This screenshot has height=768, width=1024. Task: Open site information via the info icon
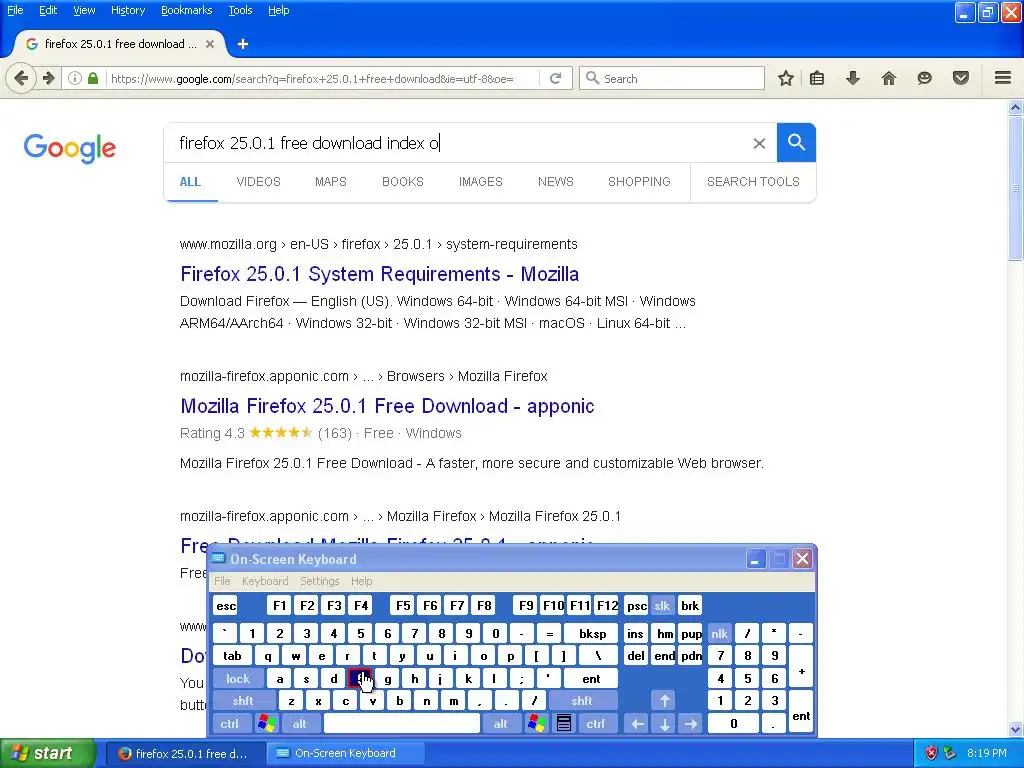[75, 78]
